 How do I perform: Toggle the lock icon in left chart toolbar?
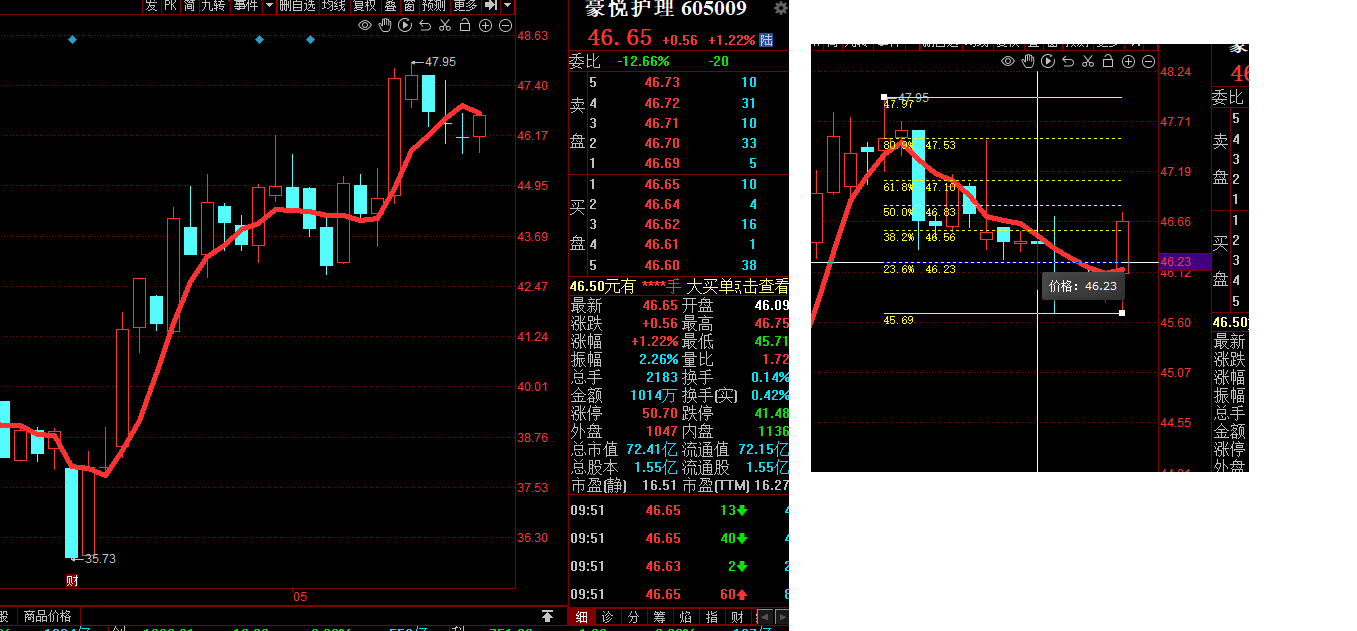[465, 25]
